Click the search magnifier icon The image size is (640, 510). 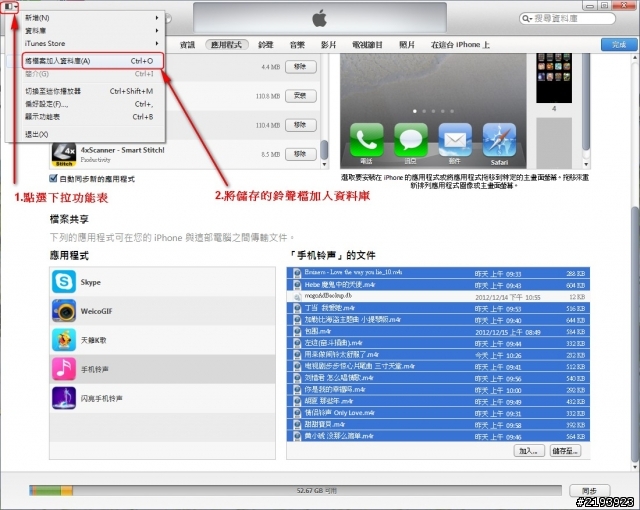tap(527, 19)
